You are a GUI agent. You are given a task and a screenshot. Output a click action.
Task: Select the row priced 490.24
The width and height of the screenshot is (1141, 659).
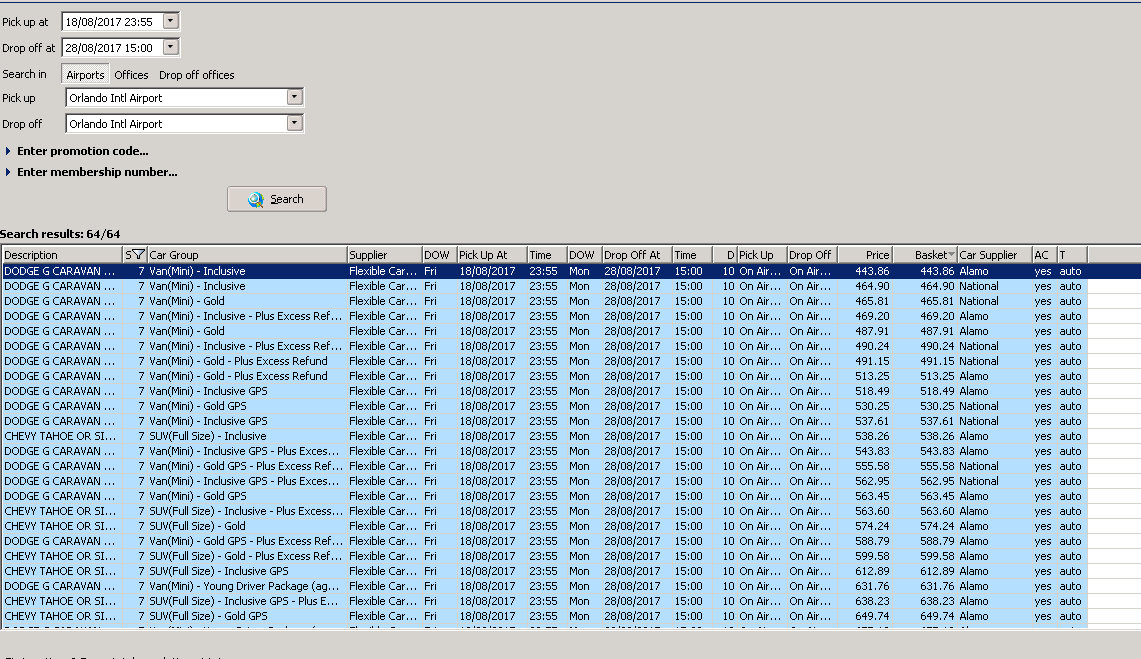[544, 346]
